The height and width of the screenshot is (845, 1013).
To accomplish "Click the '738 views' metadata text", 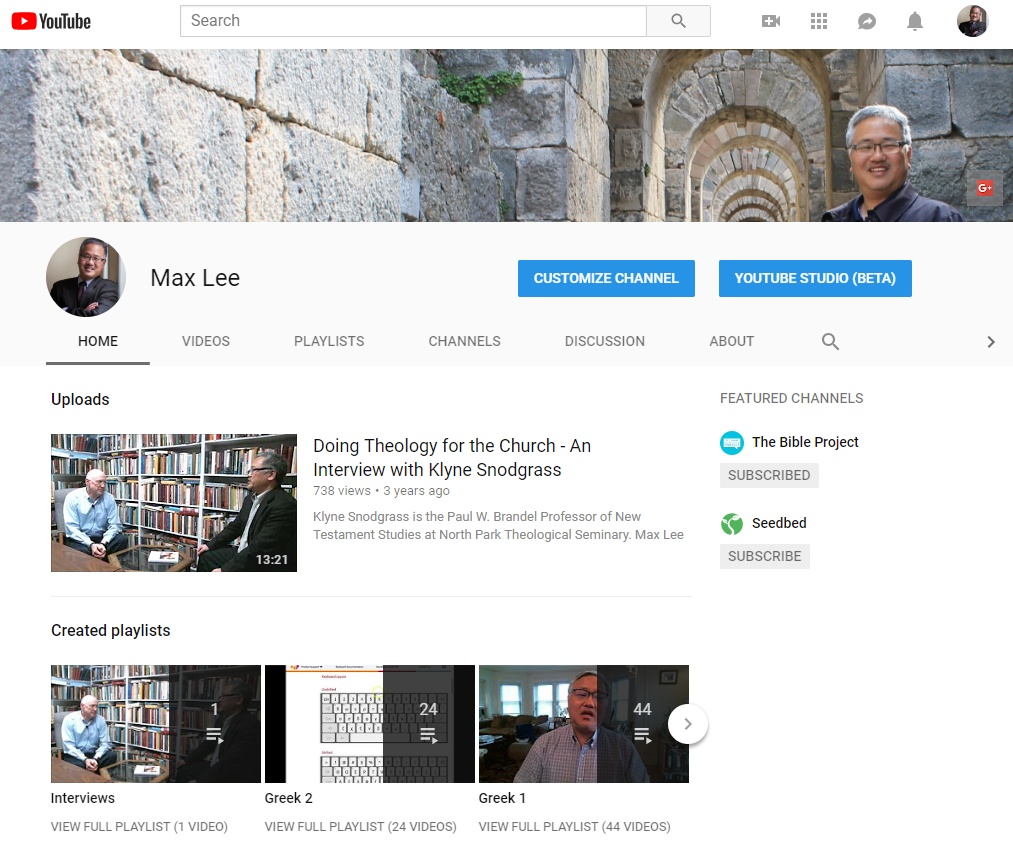I will click(342, 490).
